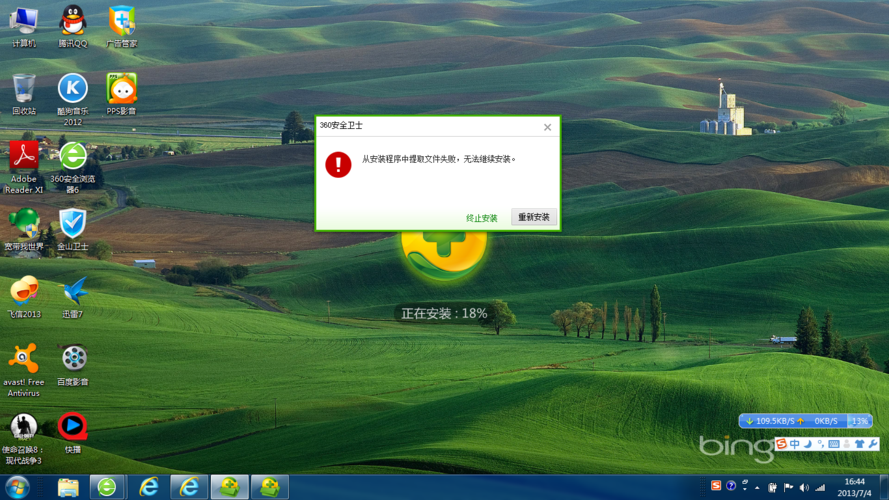Open the Action Center flag icon
This screenshot has height=500, width=889.
pos(788,487)
